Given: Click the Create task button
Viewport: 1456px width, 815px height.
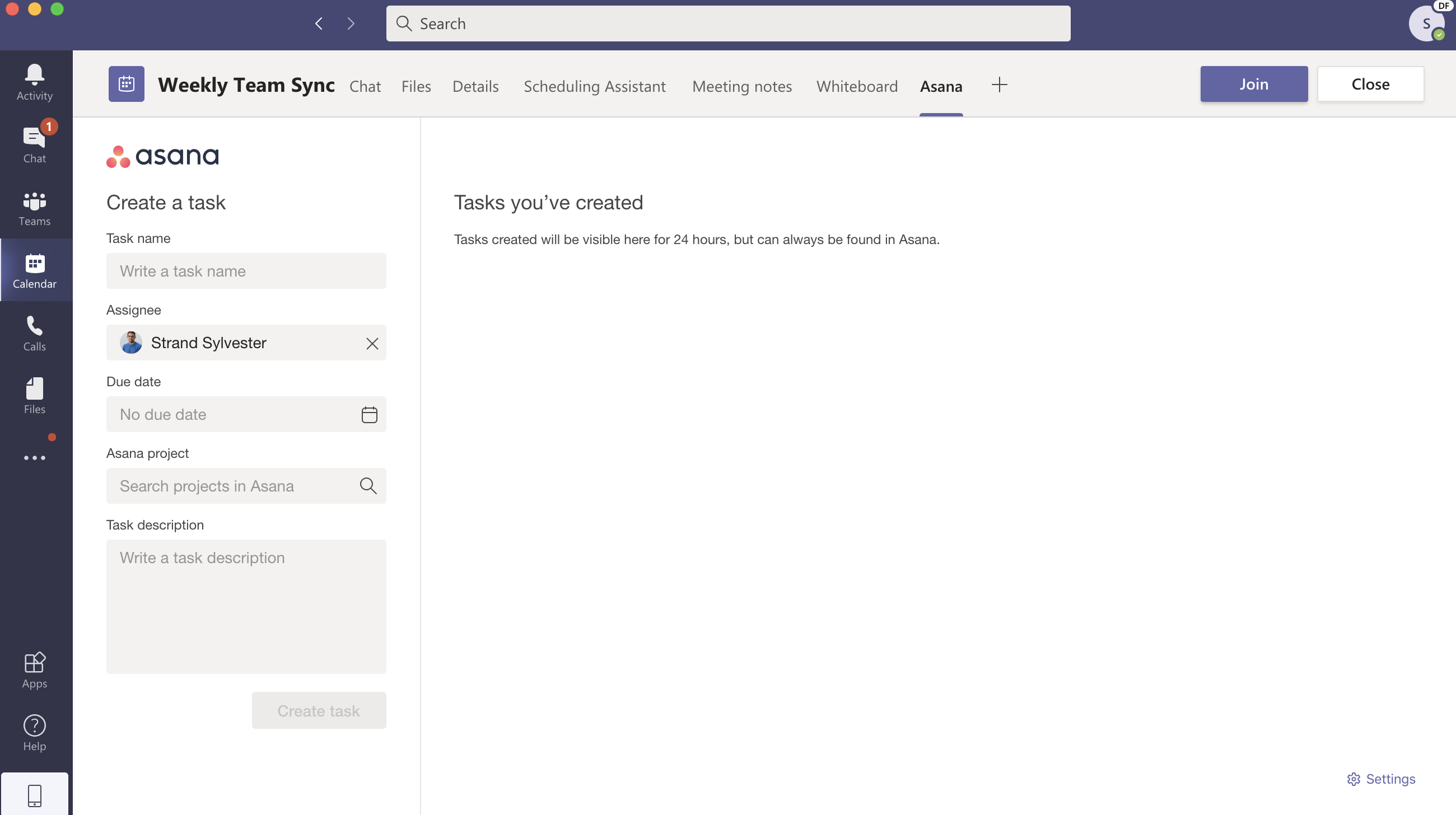Looking at the screenshot, I should (318, 711).
